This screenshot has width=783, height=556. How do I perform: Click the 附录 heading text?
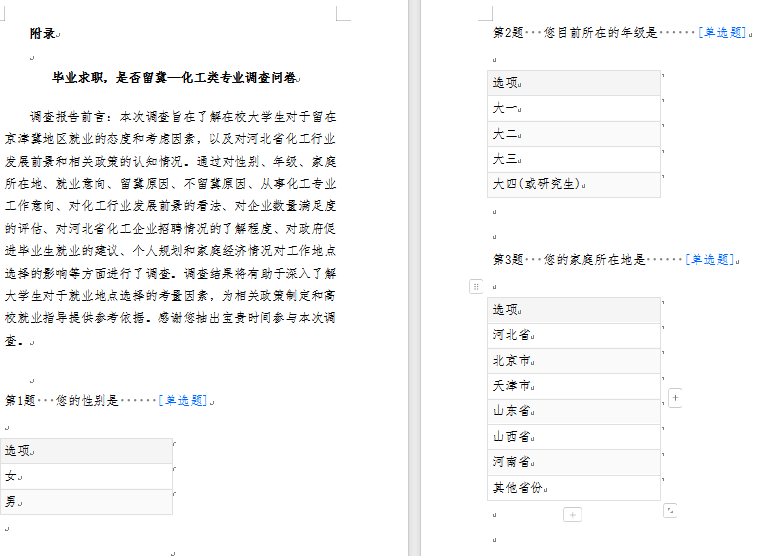pos(43,33)
